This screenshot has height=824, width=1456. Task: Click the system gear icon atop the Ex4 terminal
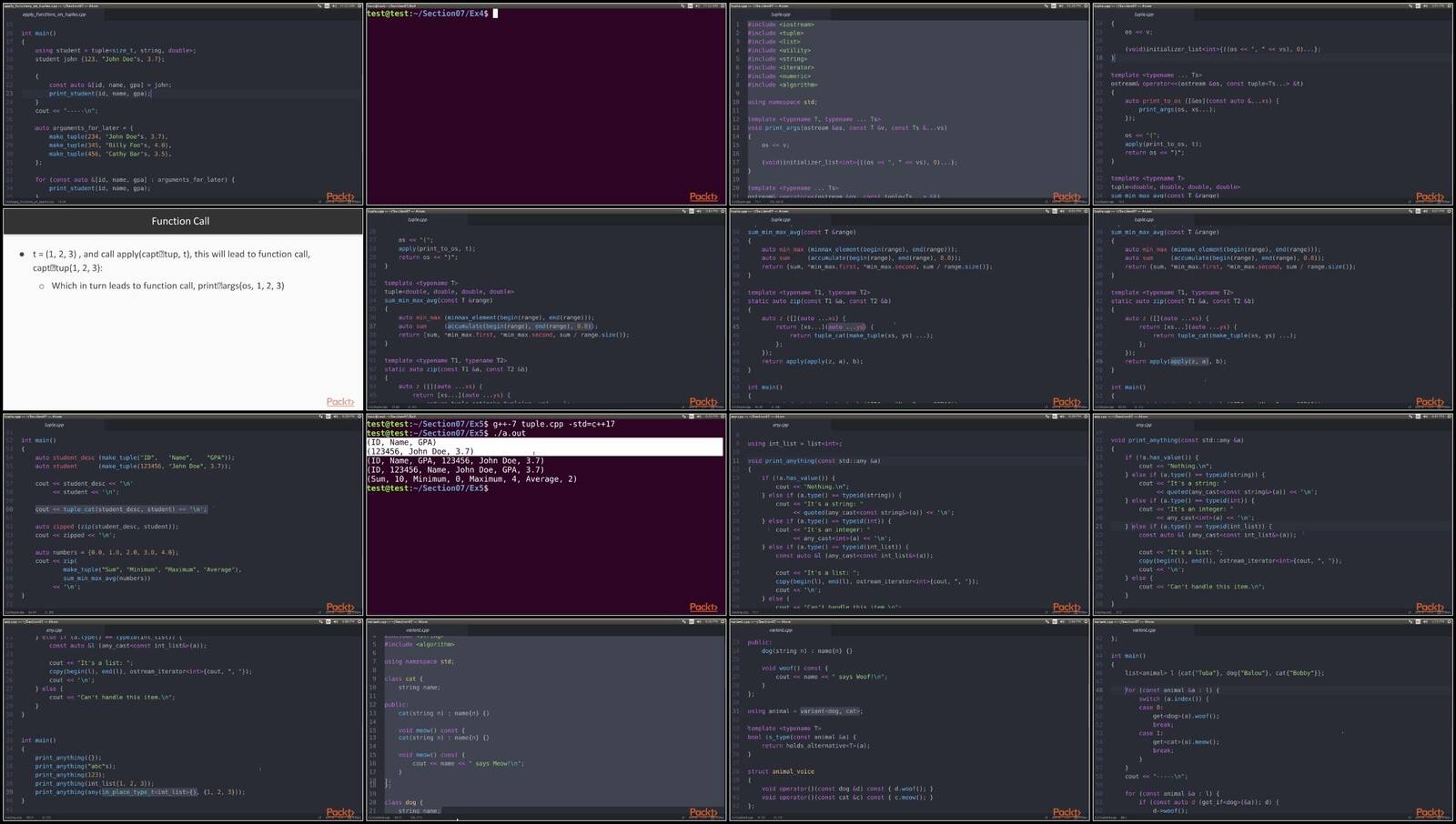(721, 6)
